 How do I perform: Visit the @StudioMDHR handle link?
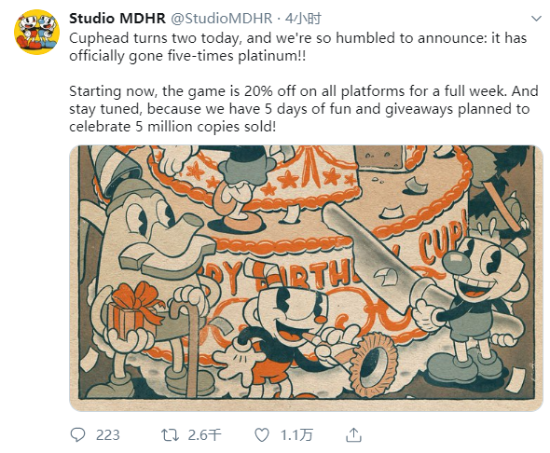(221, 19)
